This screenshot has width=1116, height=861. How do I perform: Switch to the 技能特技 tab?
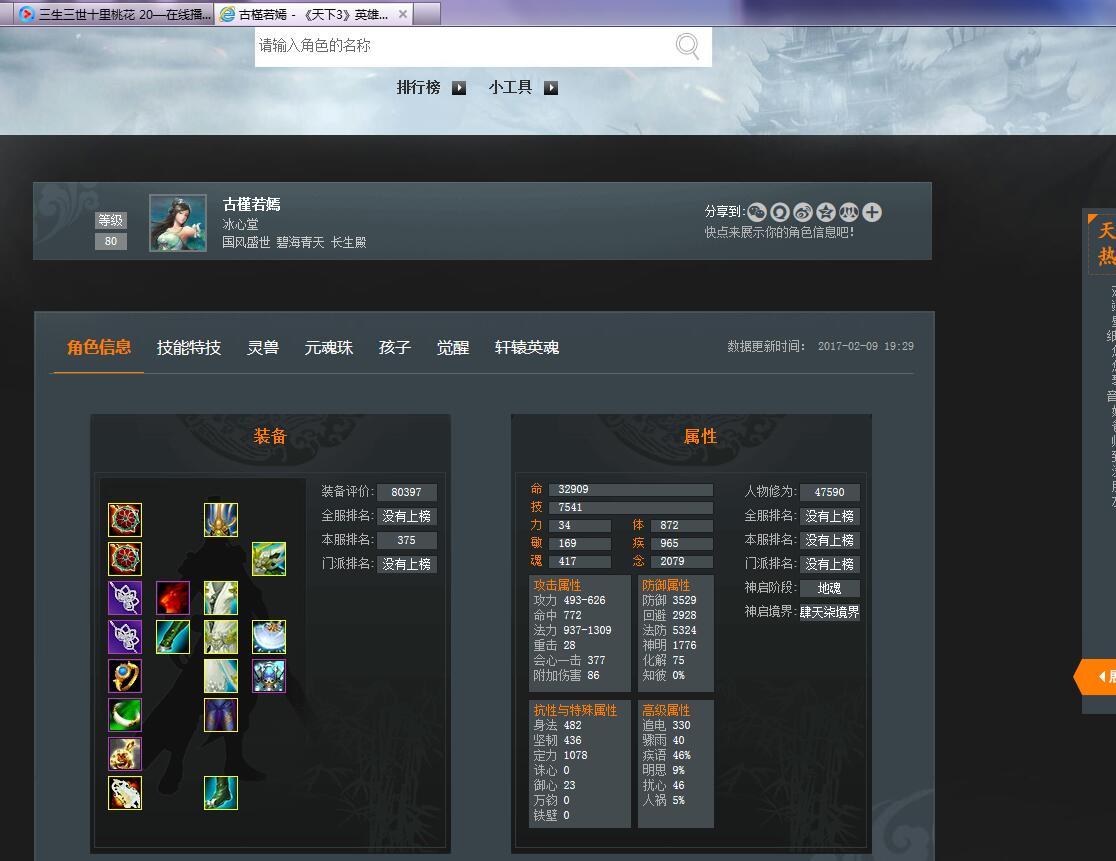[x=189, y=348]
